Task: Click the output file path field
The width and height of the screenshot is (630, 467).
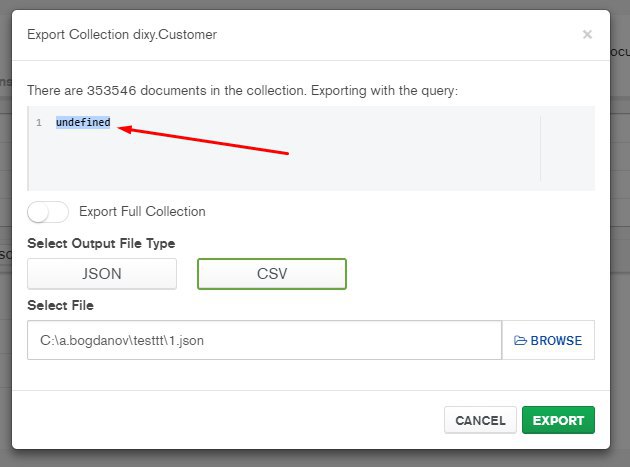Action: point(264,340)
